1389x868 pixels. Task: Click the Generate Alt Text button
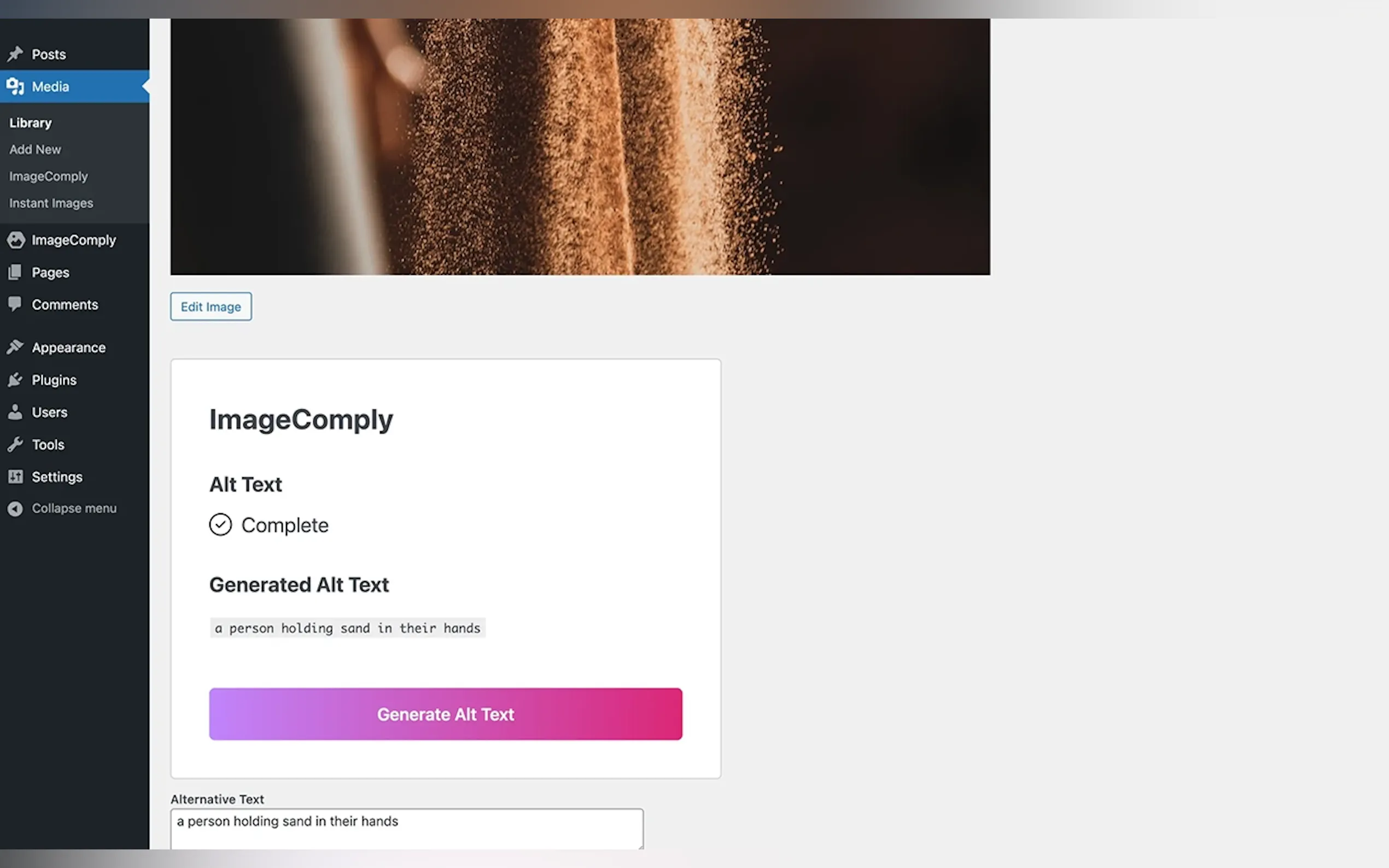[x=446, y=714]
